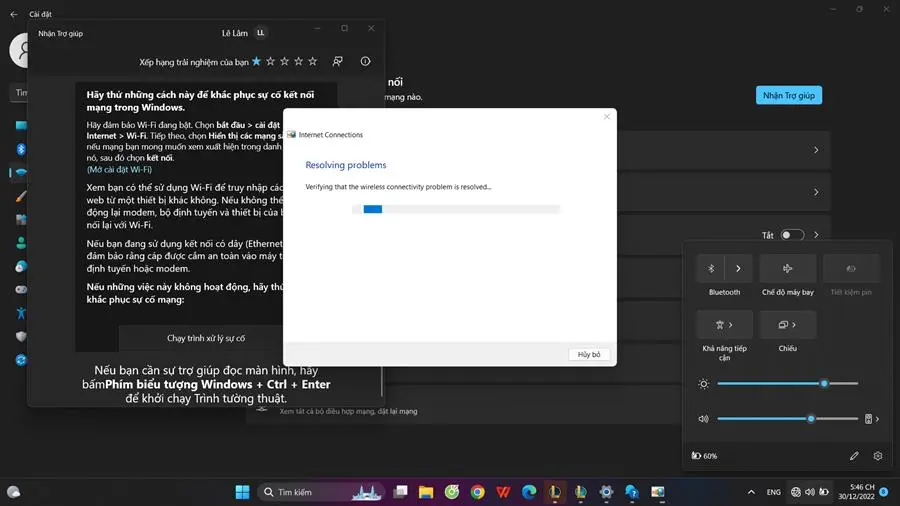Open Khả năng tiếp cận accessibility options
The height and width of the screenshot is (506, 900).
click(724, 325)
